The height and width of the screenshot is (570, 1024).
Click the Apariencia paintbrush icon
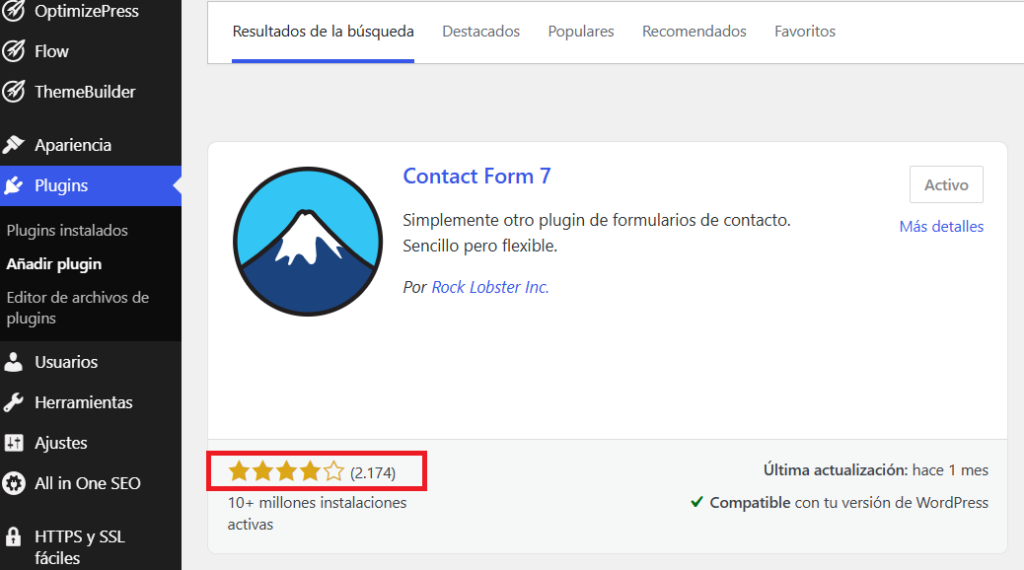(x=13, y=145)
